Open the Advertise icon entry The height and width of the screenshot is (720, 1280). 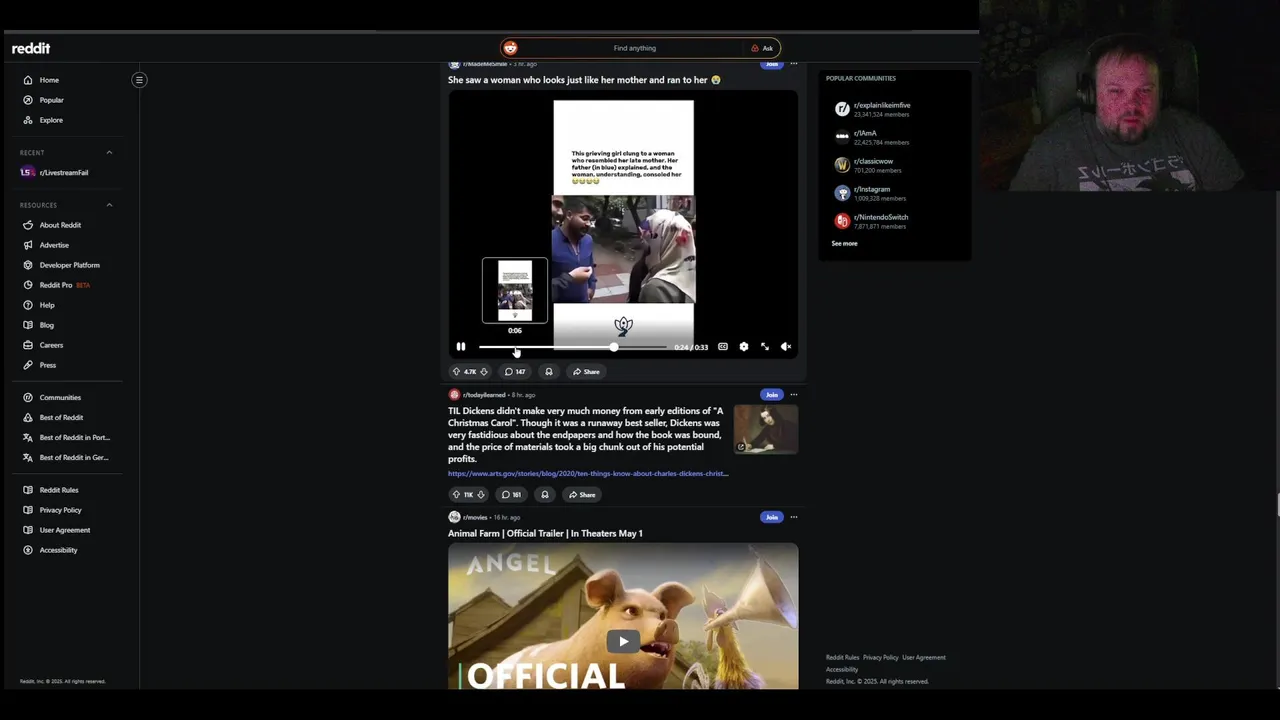(28, 245)
